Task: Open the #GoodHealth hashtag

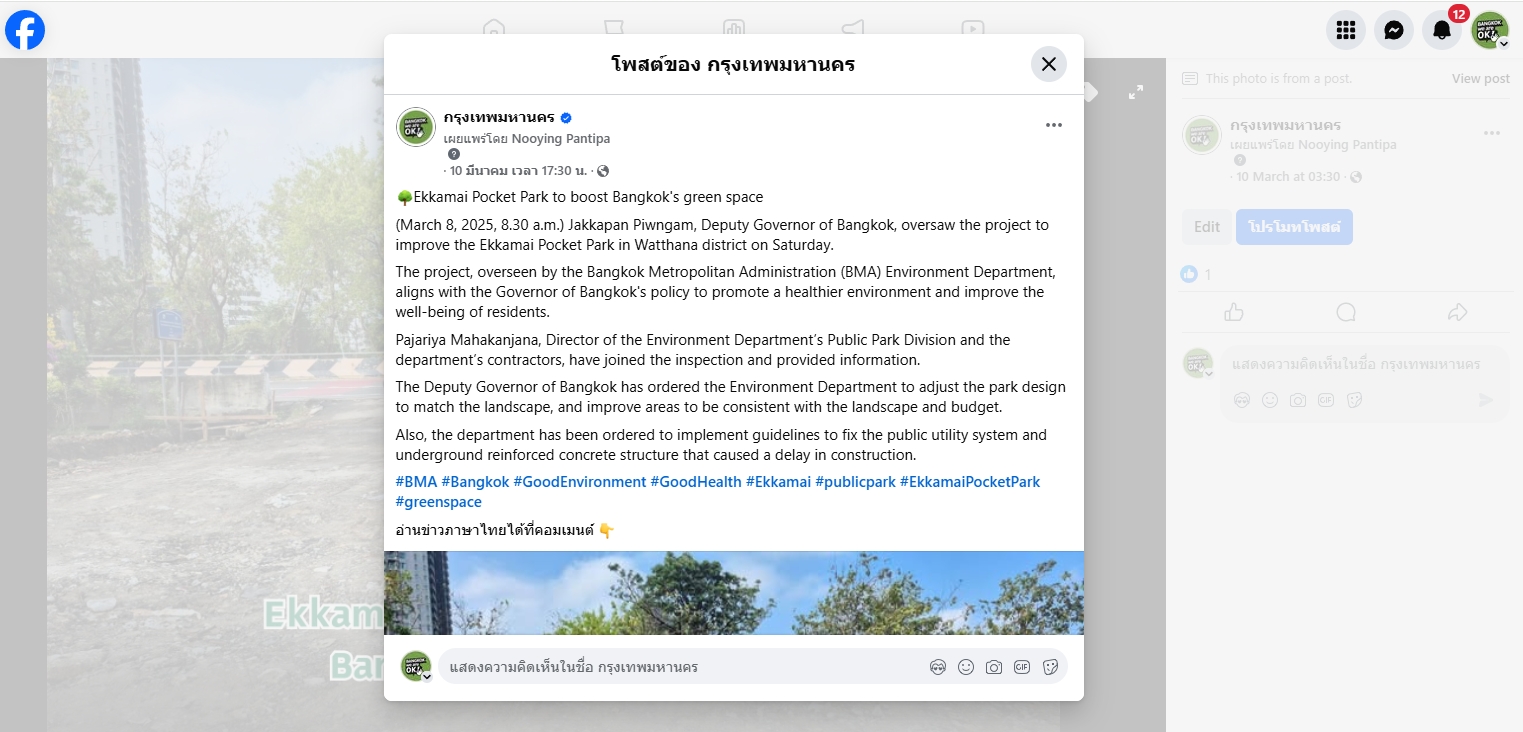Action: [x=696, y=482]
